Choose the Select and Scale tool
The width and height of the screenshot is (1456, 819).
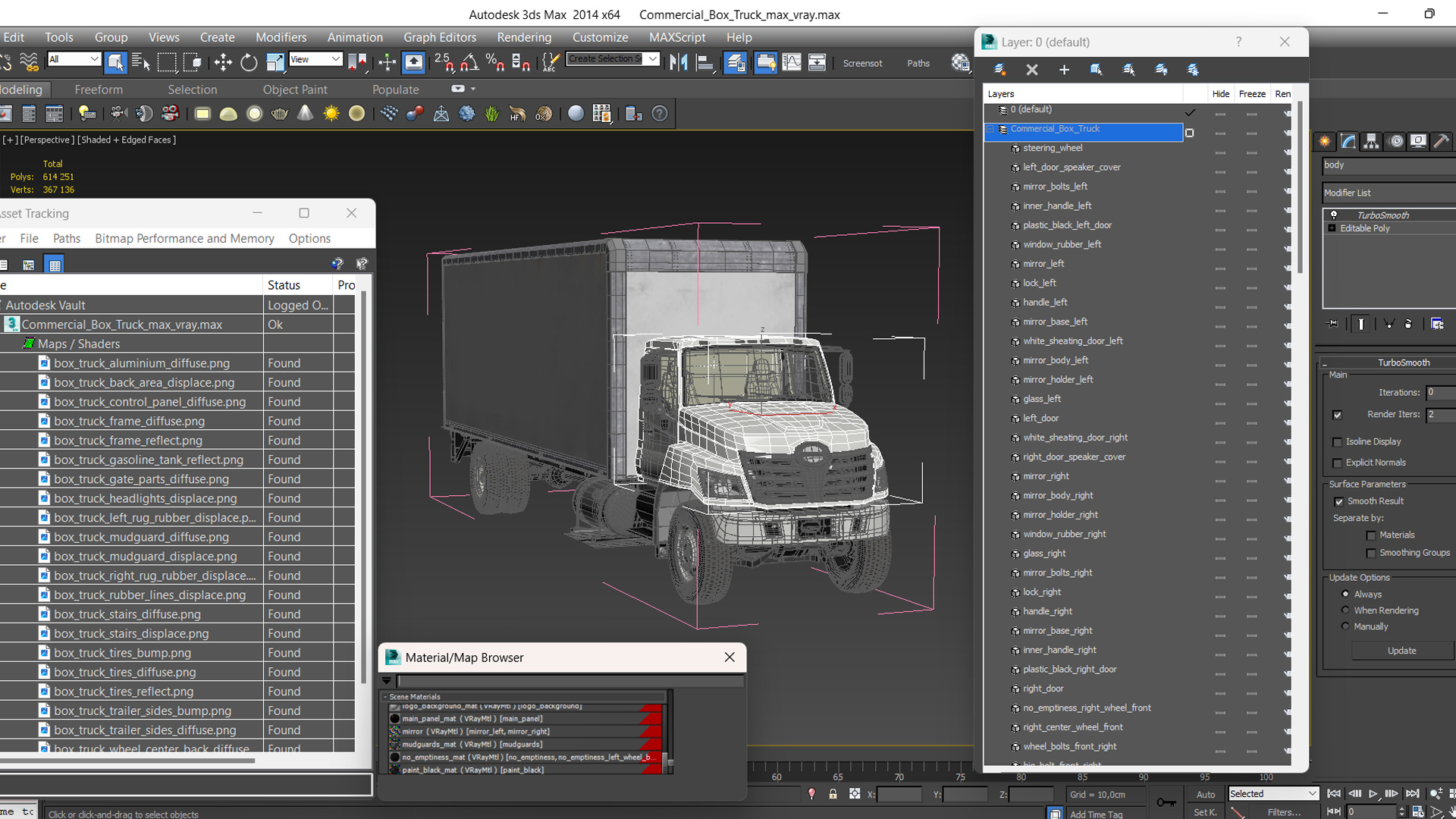click(x=275, y=62)
